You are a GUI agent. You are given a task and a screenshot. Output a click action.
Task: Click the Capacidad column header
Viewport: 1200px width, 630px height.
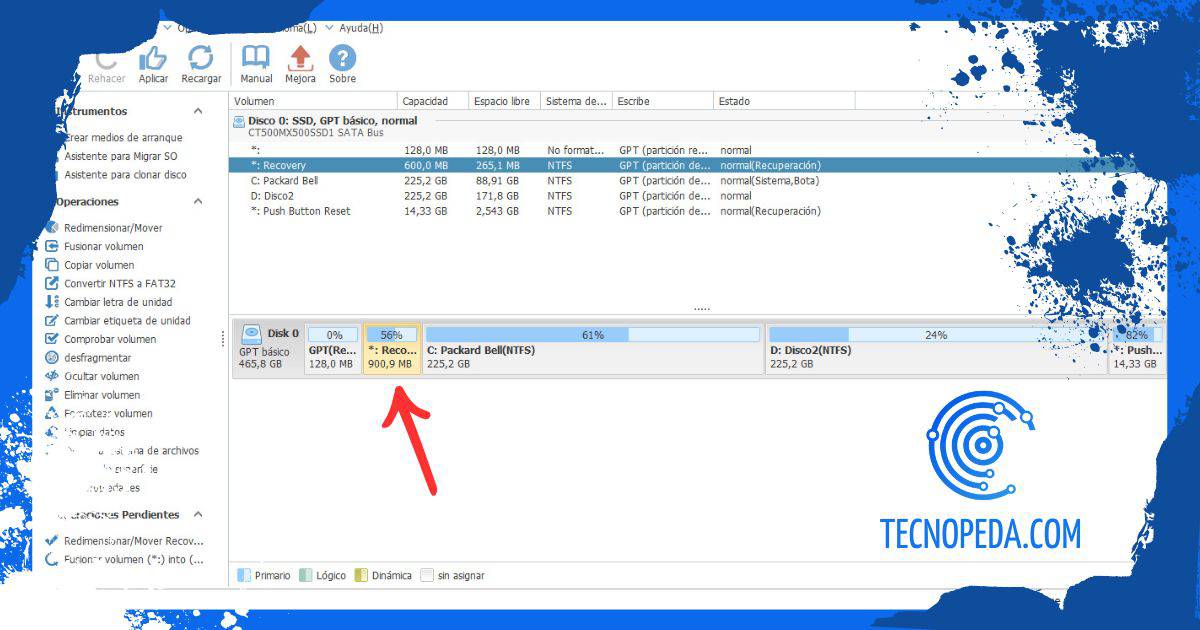(x=433, y=101)
